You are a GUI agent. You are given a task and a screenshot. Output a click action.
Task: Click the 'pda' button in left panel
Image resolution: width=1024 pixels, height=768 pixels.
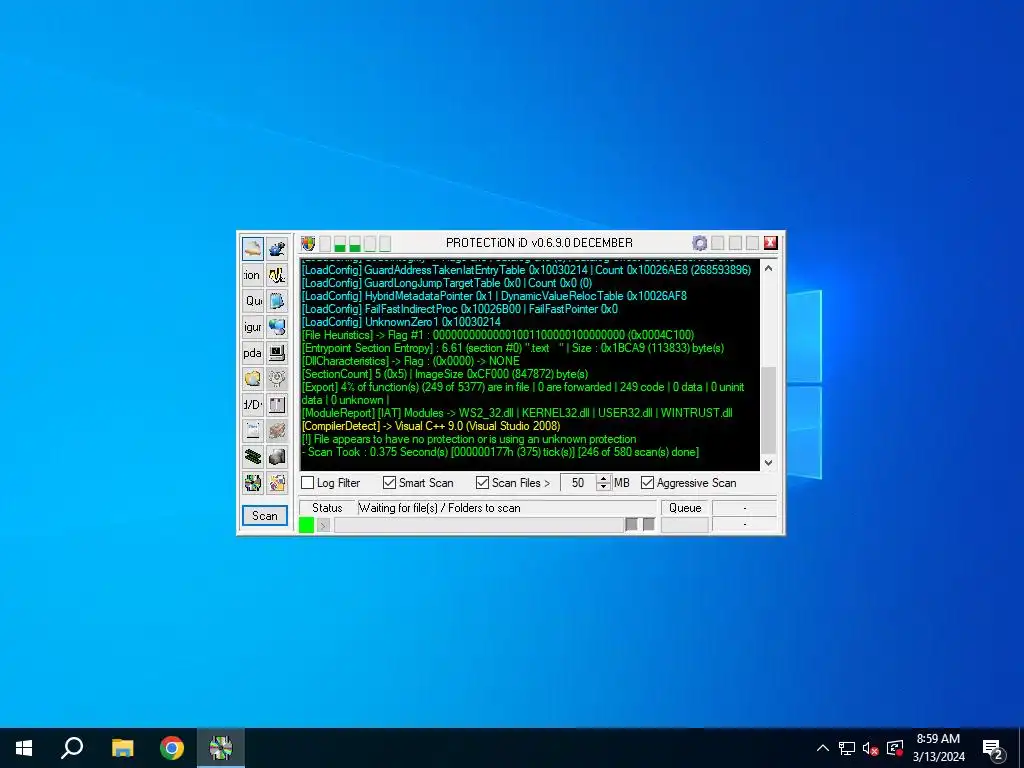253,353
